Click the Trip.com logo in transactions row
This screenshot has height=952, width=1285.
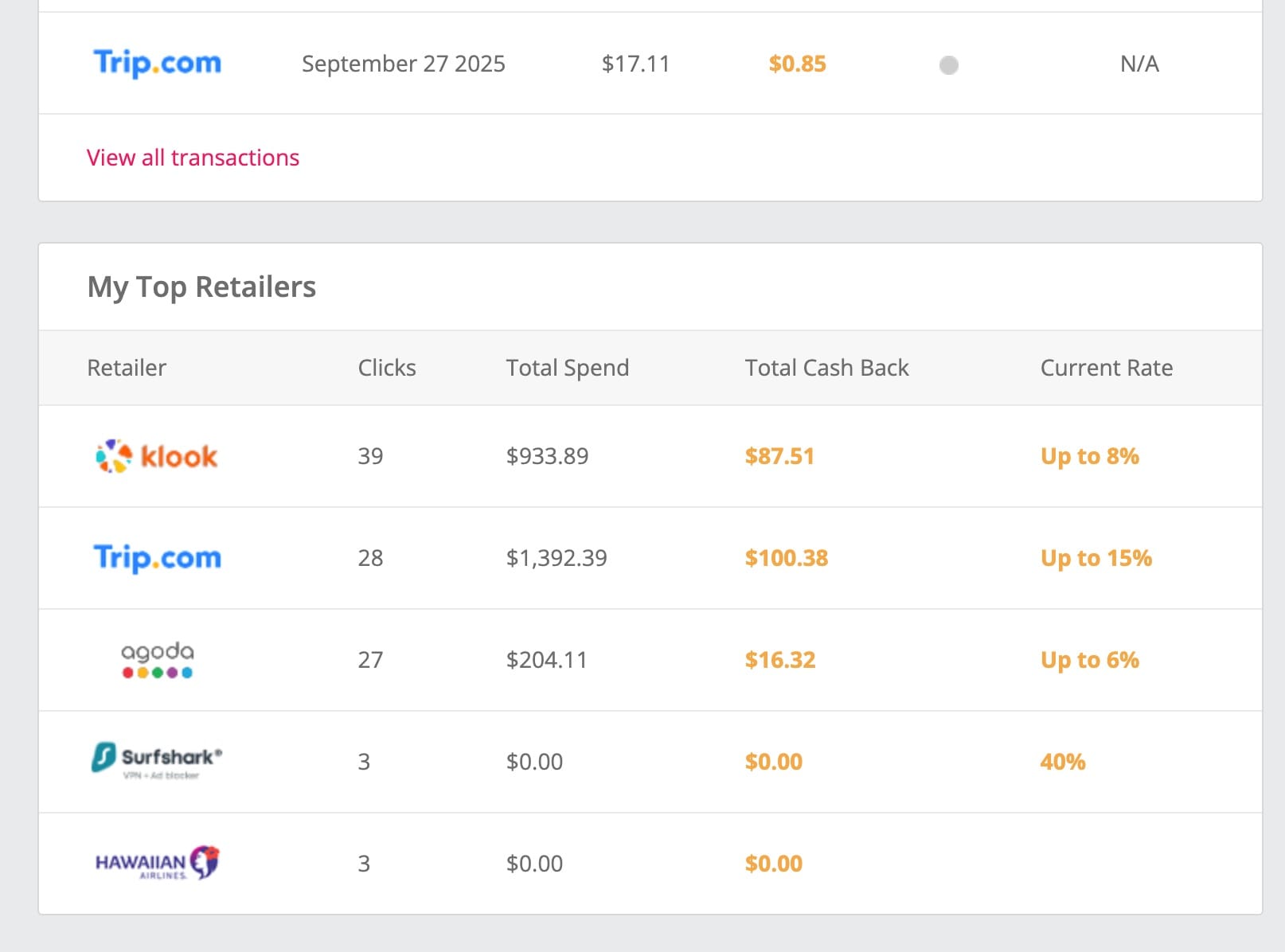(157, 63)
